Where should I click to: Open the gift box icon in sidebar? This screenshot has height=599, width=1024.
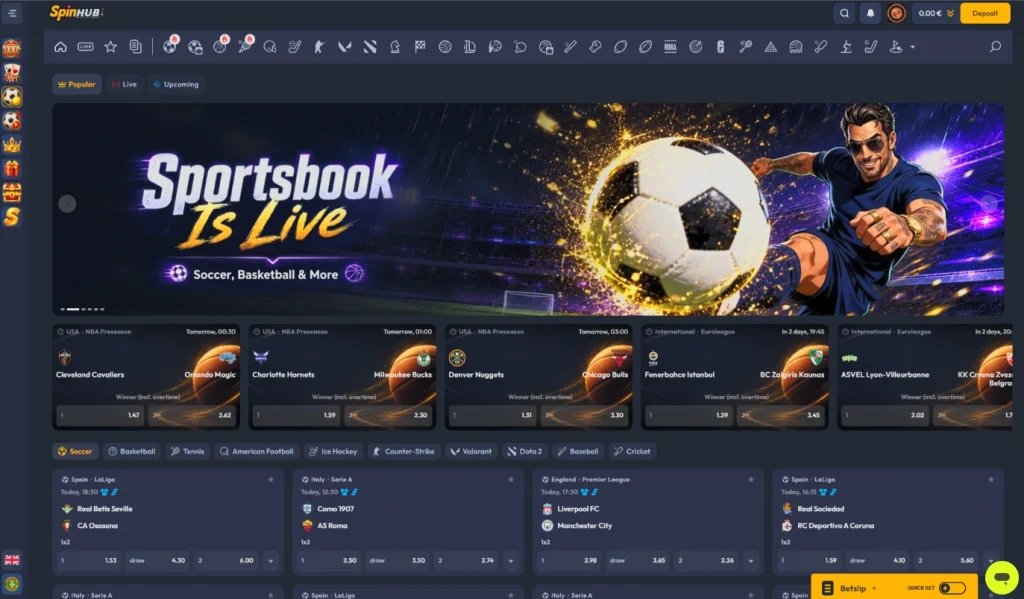tap(12, 169)
